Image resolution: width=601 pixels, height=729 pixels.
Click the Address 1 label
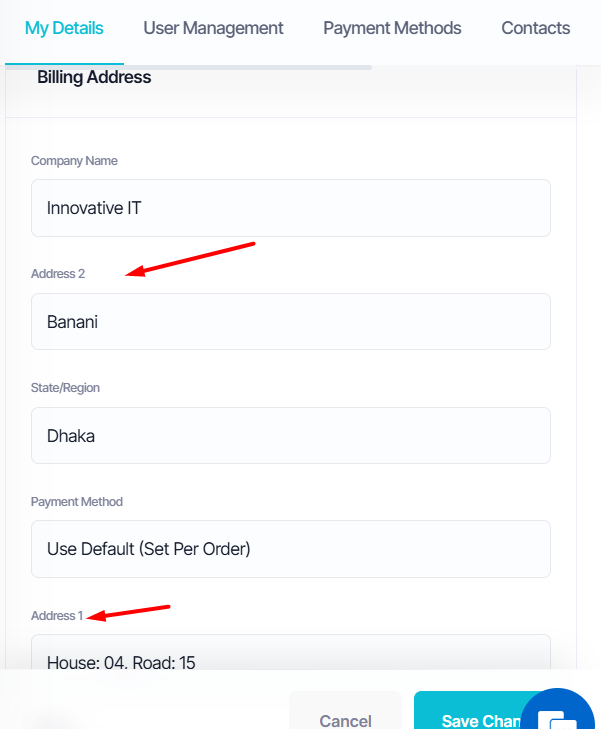[57, 616]
